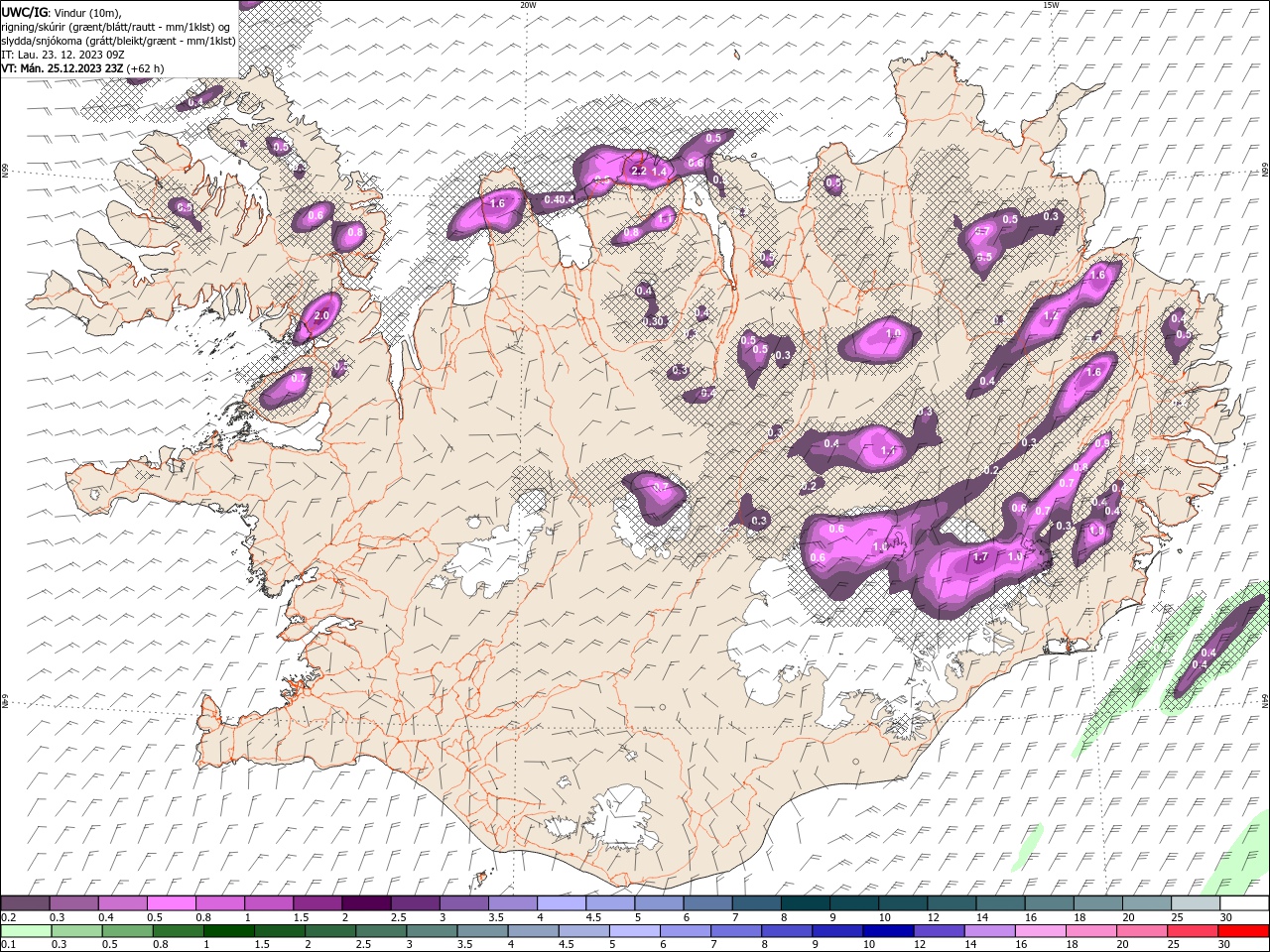Image resolution: width=1270 pixels, height=952 pixels.
Task: Select the white upper legend swatch at 30
Action: 1242,903
